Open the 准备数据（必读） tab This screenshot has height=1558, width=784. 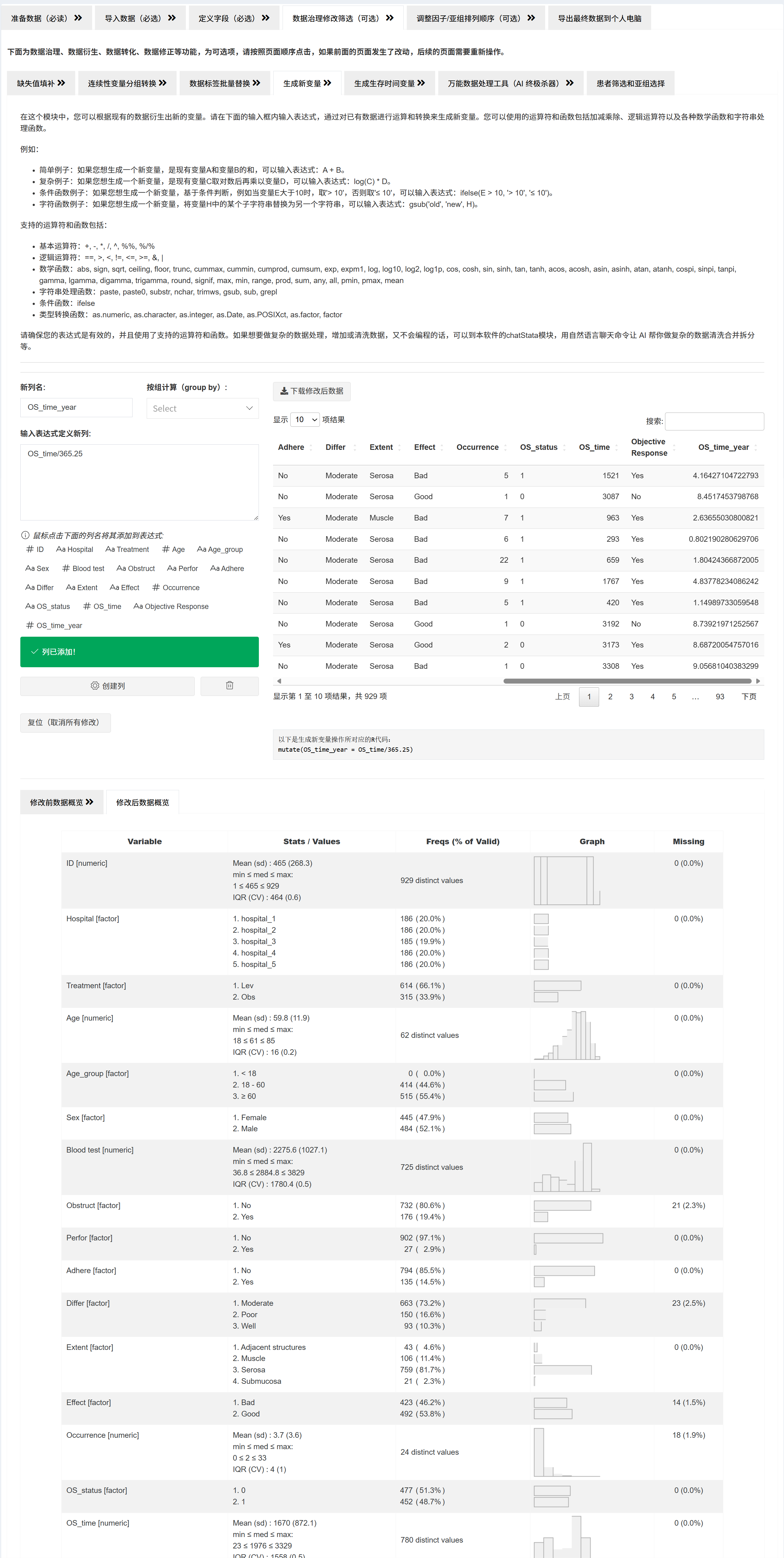(x=47, y=18)
